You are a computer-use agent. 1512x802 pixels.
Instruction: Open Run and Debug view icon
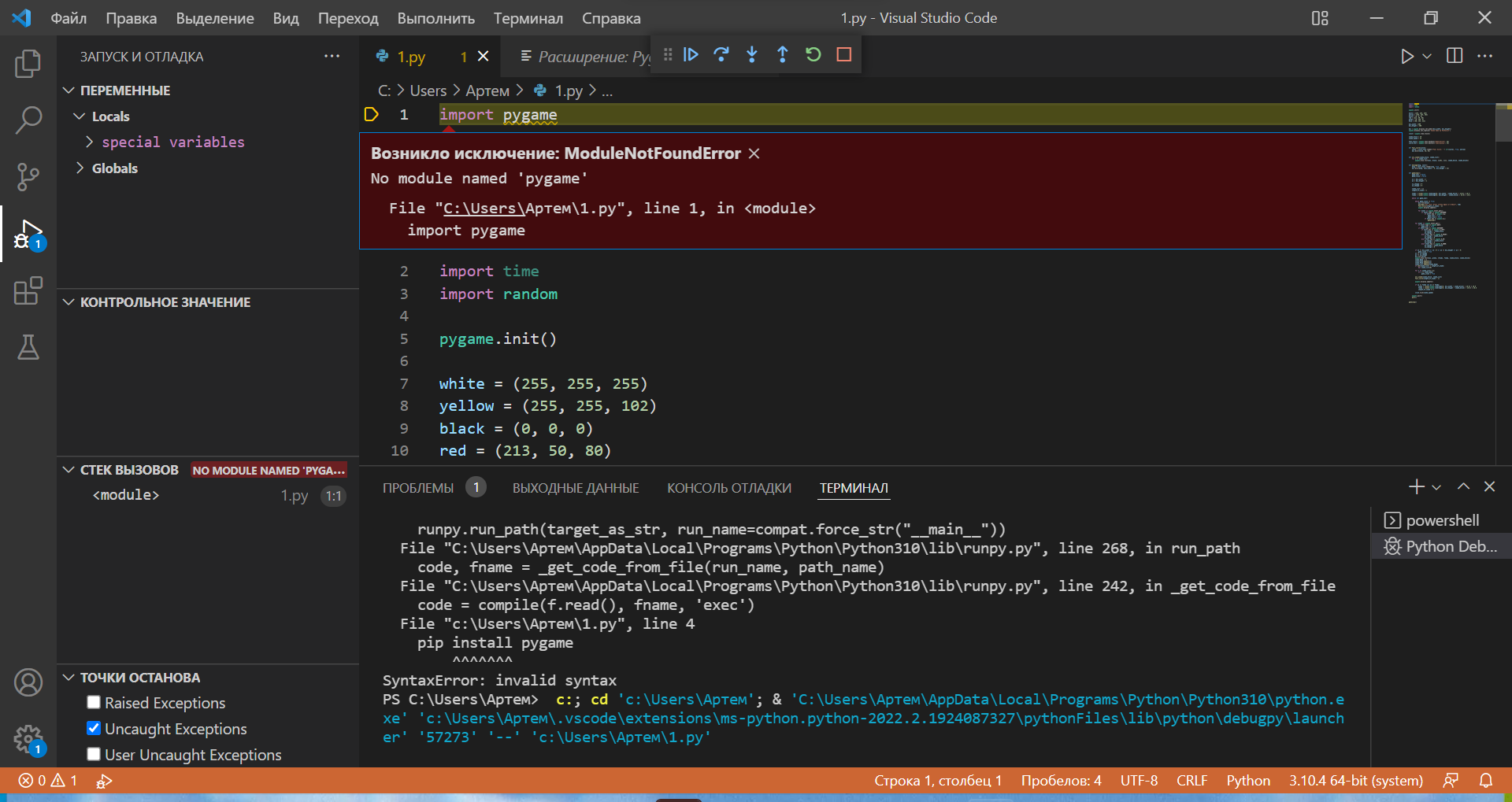pyautogui.click(x=28, y=234)
